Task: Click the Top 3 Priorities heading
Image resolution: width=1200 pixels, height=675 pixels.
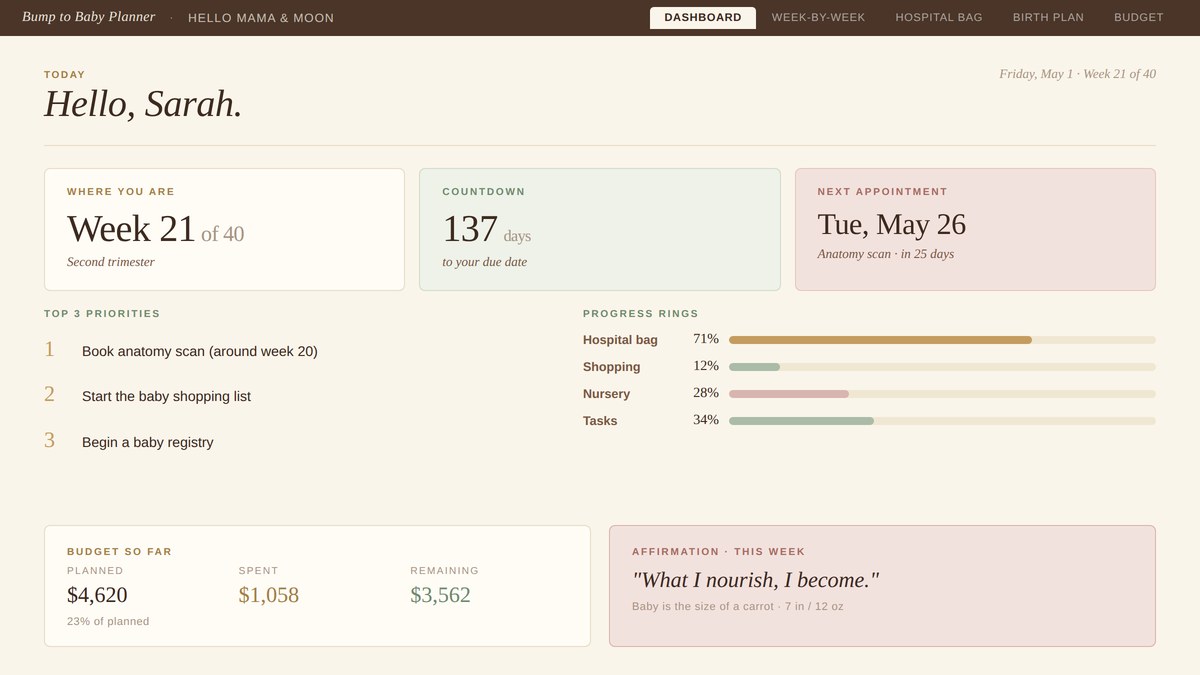Action: [x=102, y=314]
